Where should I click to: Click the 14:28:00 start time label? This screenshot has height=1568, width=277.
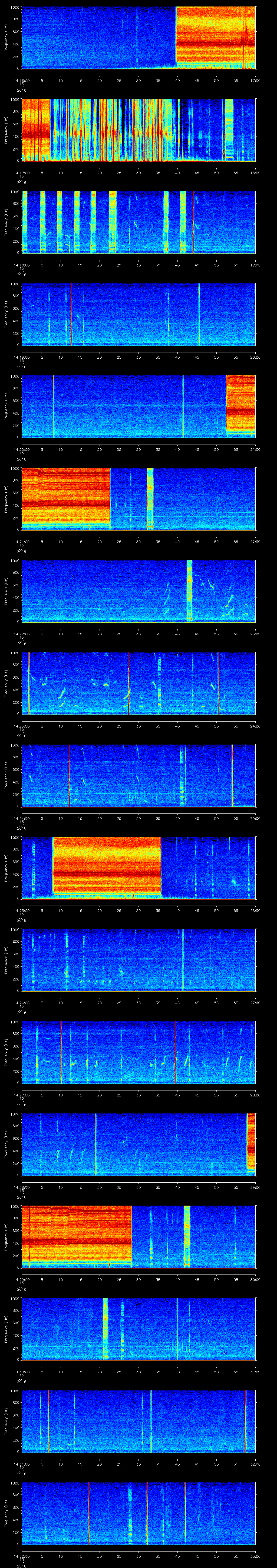tap(21, 1187)
